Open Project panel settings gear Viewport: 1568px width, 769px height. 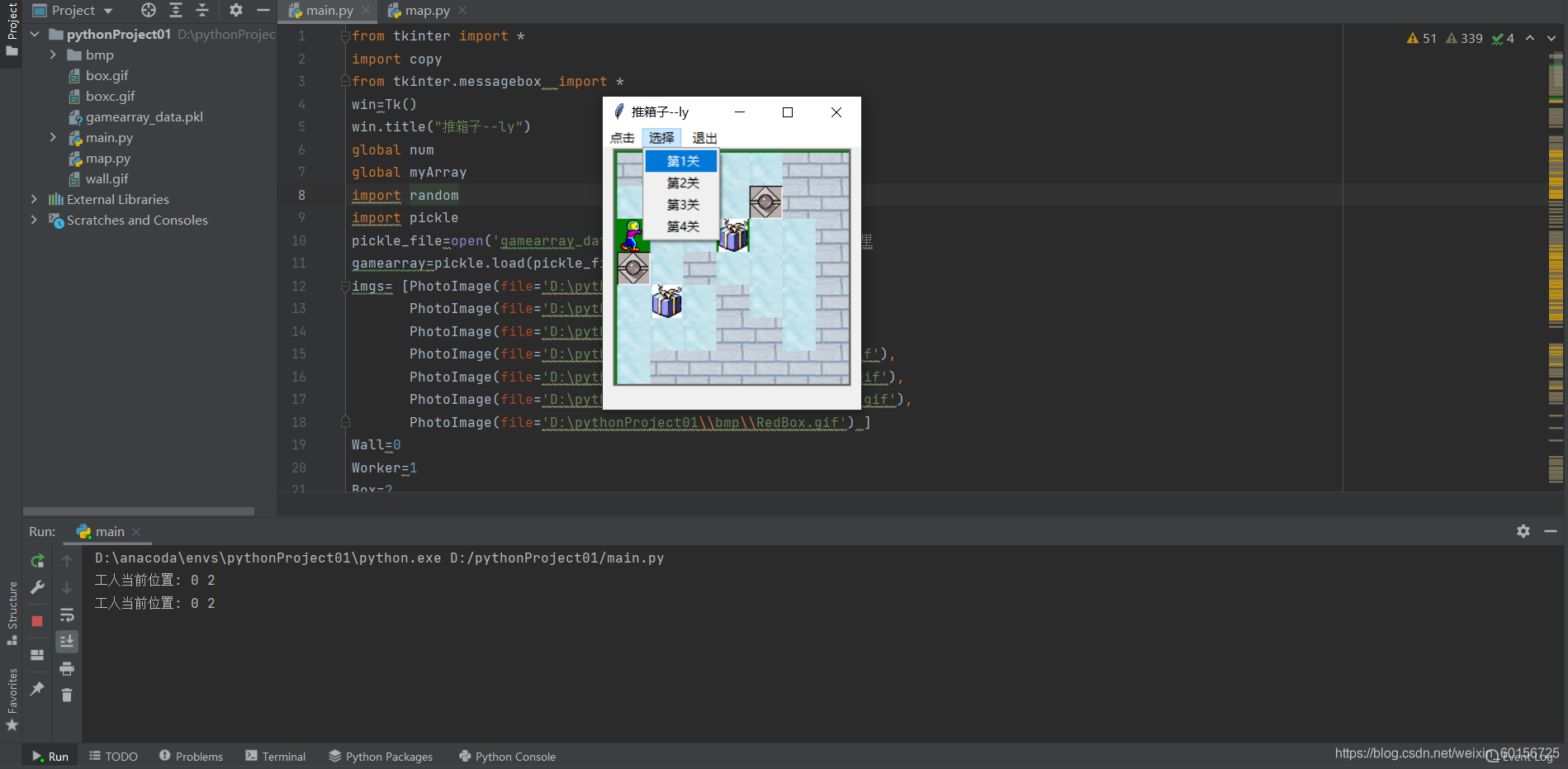click(x=236, y=10)
